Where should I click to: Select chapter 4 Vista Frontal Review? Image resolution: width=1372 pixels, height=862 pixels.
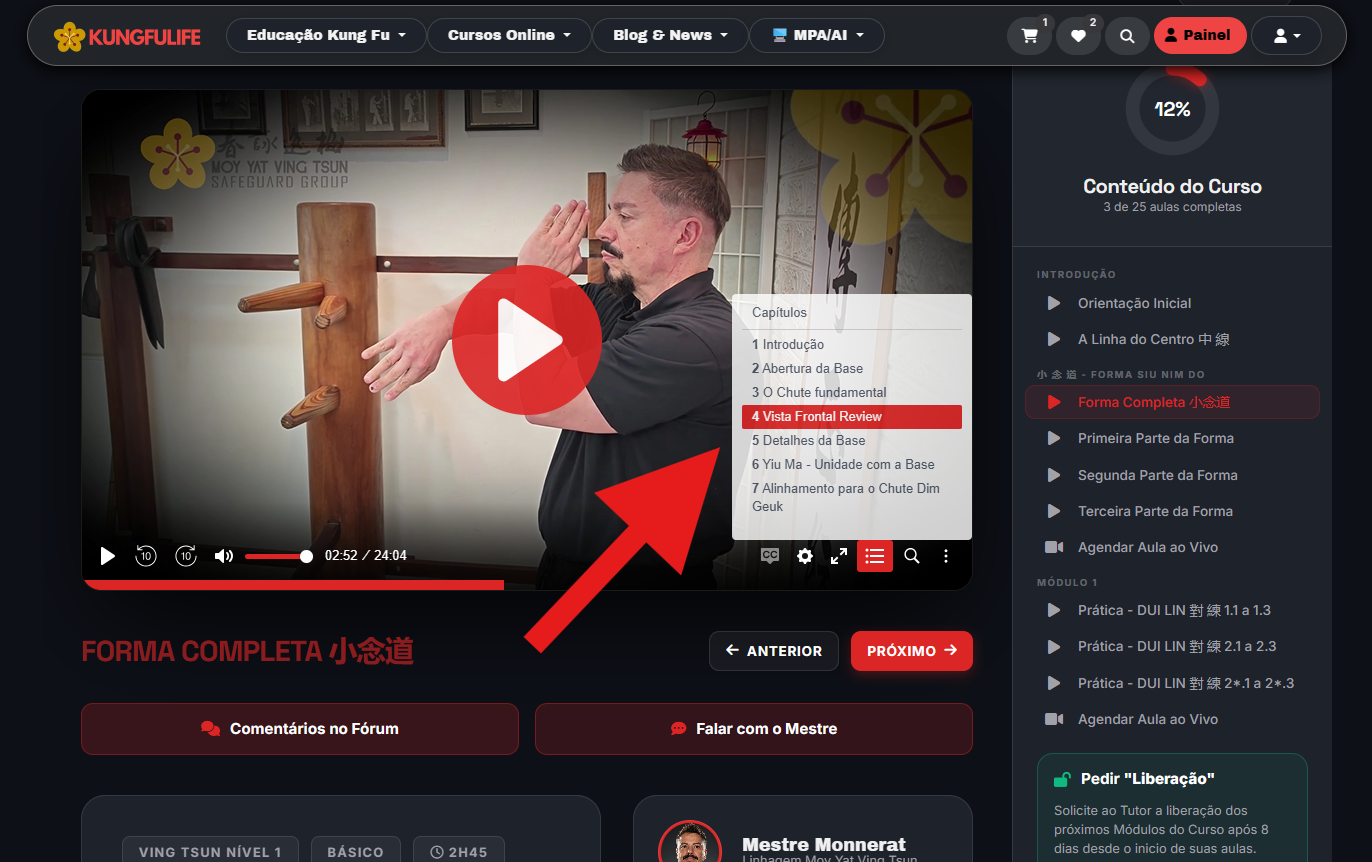[852, 416]
